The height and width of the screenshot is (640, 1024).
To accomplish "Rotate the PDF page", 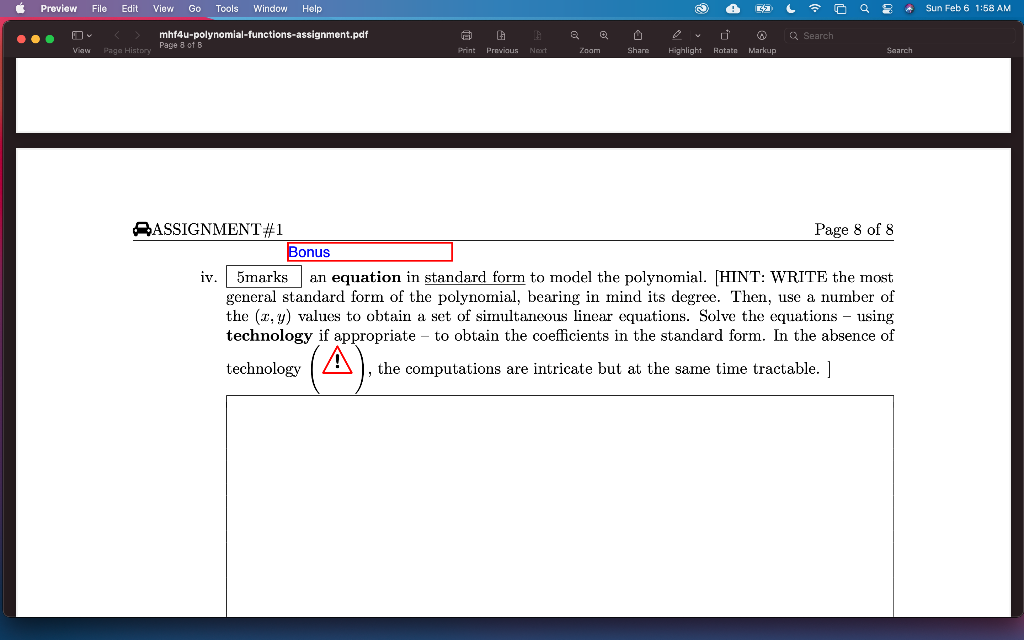I will pyautogui.click(x=725, y=35).
